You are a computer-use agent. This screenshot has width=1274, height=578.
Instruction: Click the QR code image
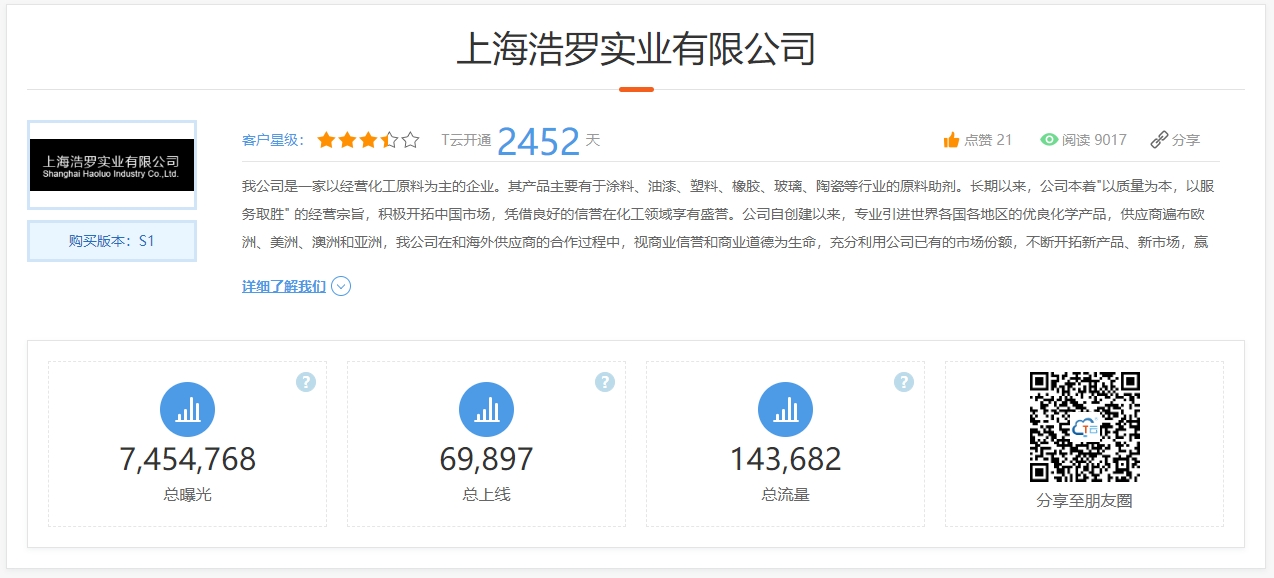click(x=1085, y=427)
